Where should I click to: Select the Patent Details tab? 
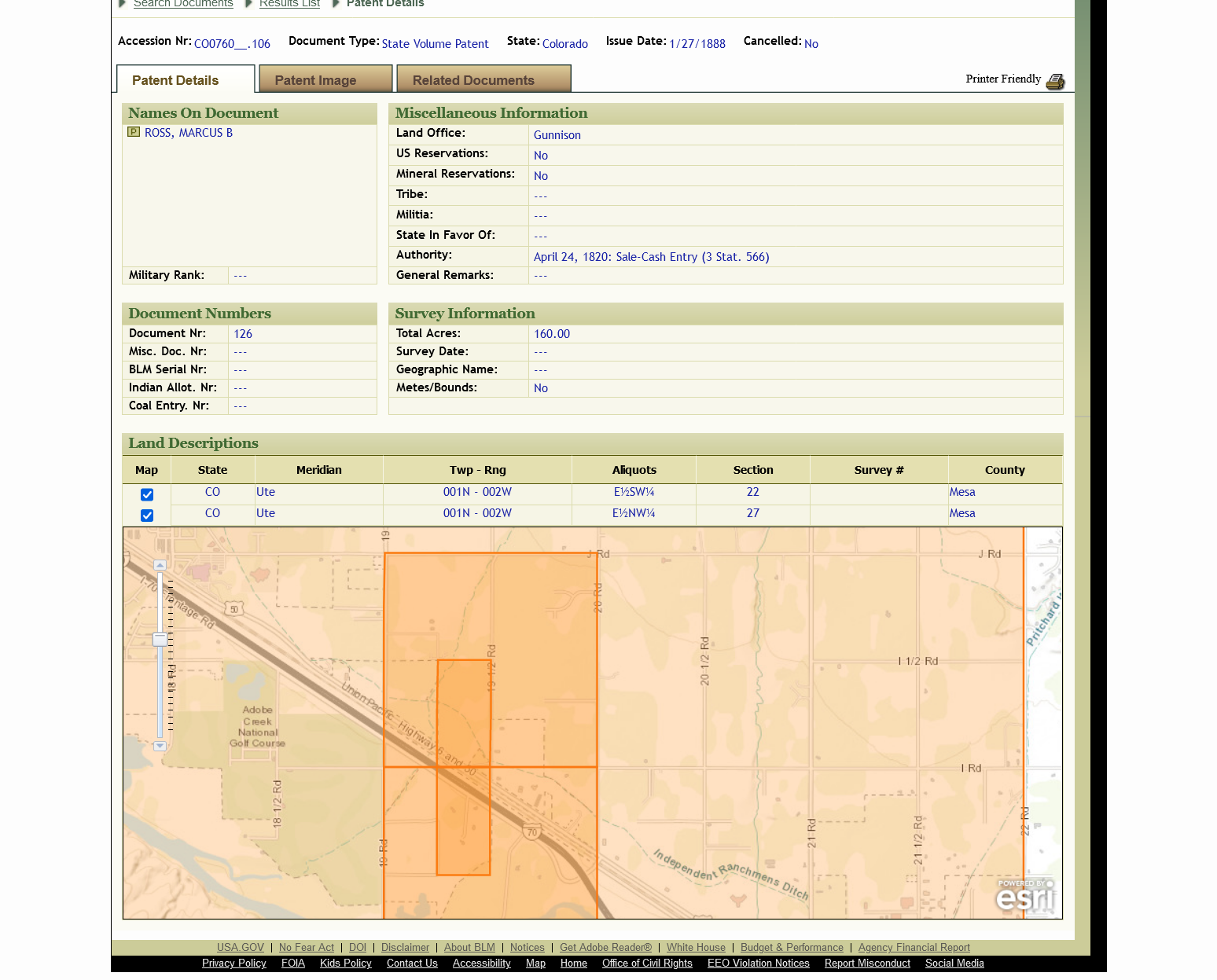186,79
